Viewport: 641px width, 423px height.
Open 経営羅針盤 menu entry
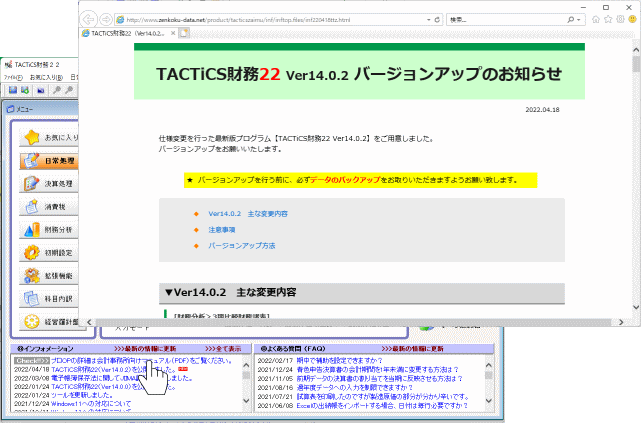[x=49, y=322]
